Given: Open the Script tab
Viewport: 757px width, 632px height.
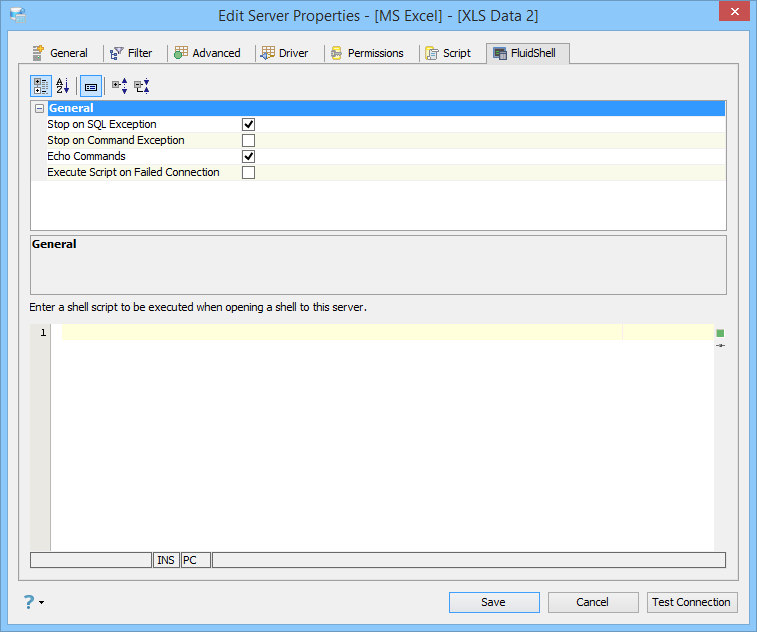Looking at the screenshot, I should (x=448, y=53).
